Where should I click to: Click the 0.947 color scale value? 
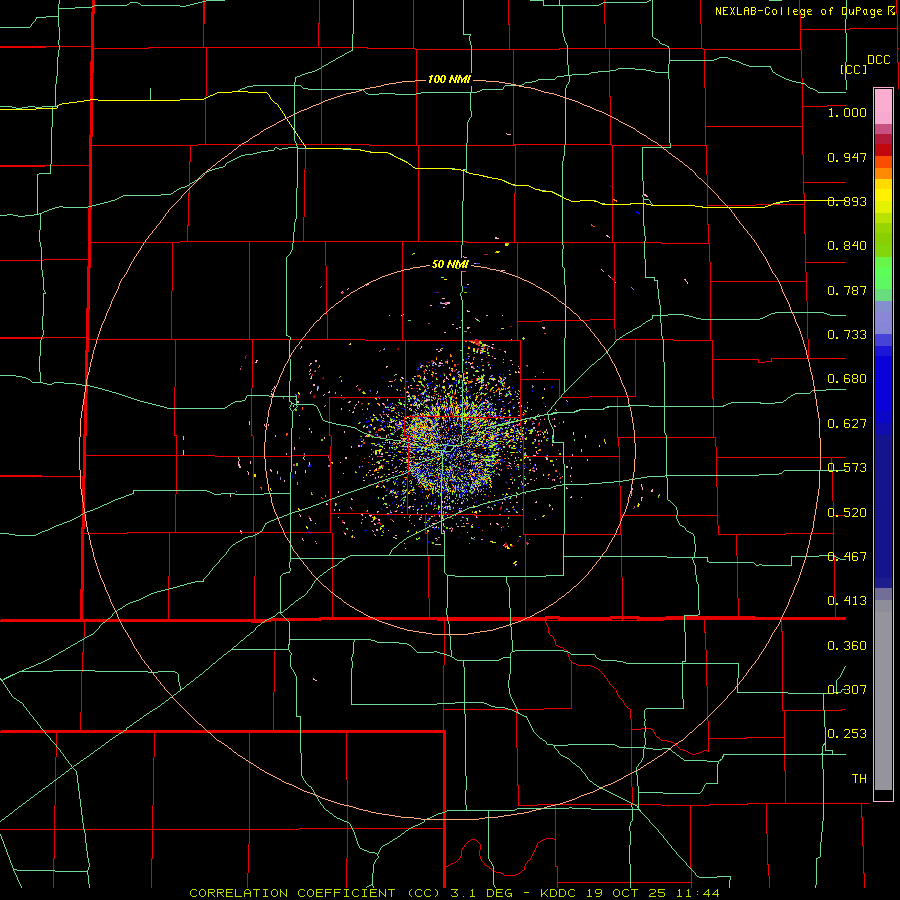click(x=847, y=157)
